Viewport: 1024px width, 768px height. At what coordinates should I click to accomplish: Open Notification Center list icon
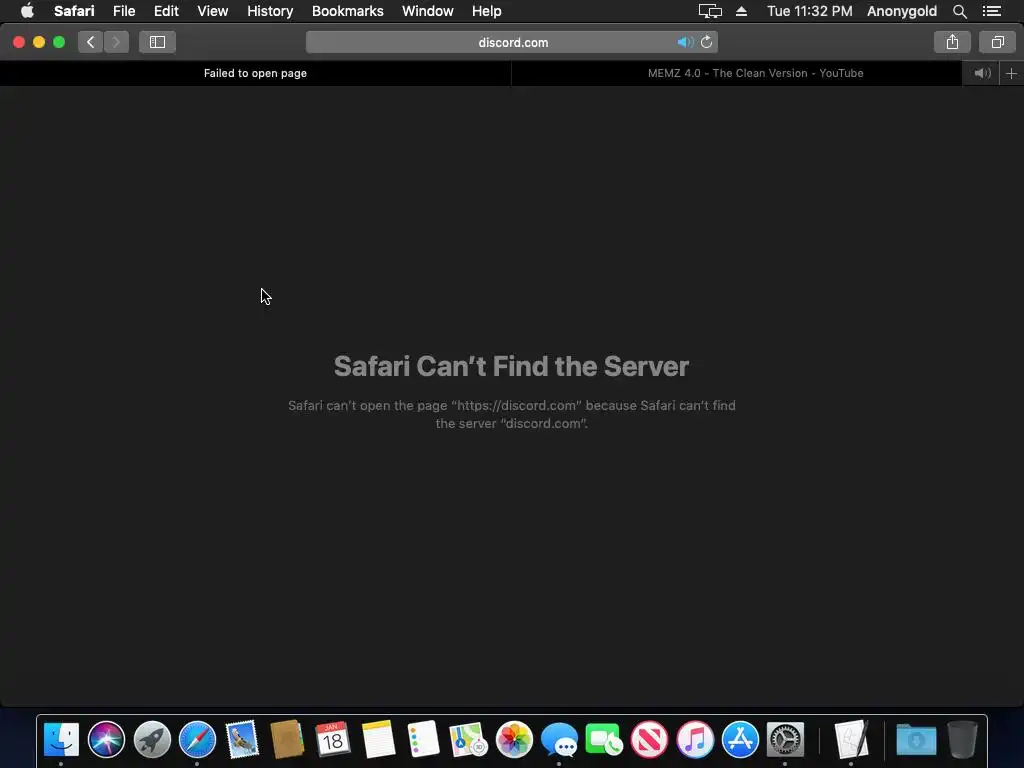pos(992,11)
